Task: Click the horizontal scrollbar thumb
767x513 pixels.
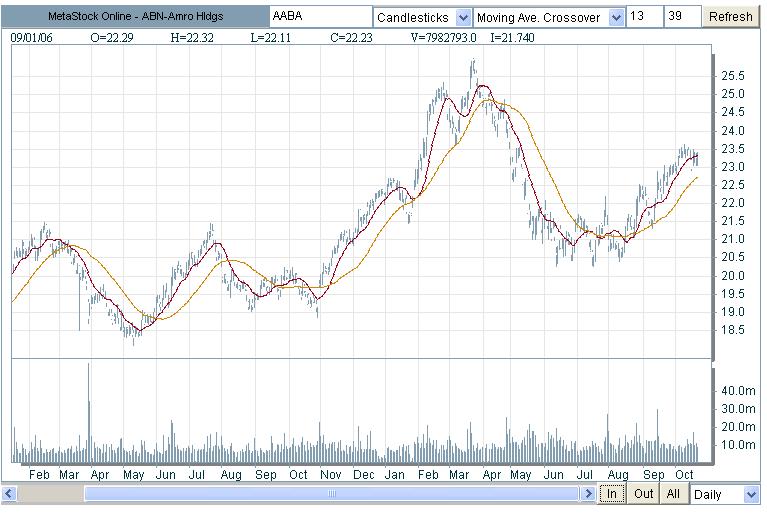Action: tap(332, 493)
